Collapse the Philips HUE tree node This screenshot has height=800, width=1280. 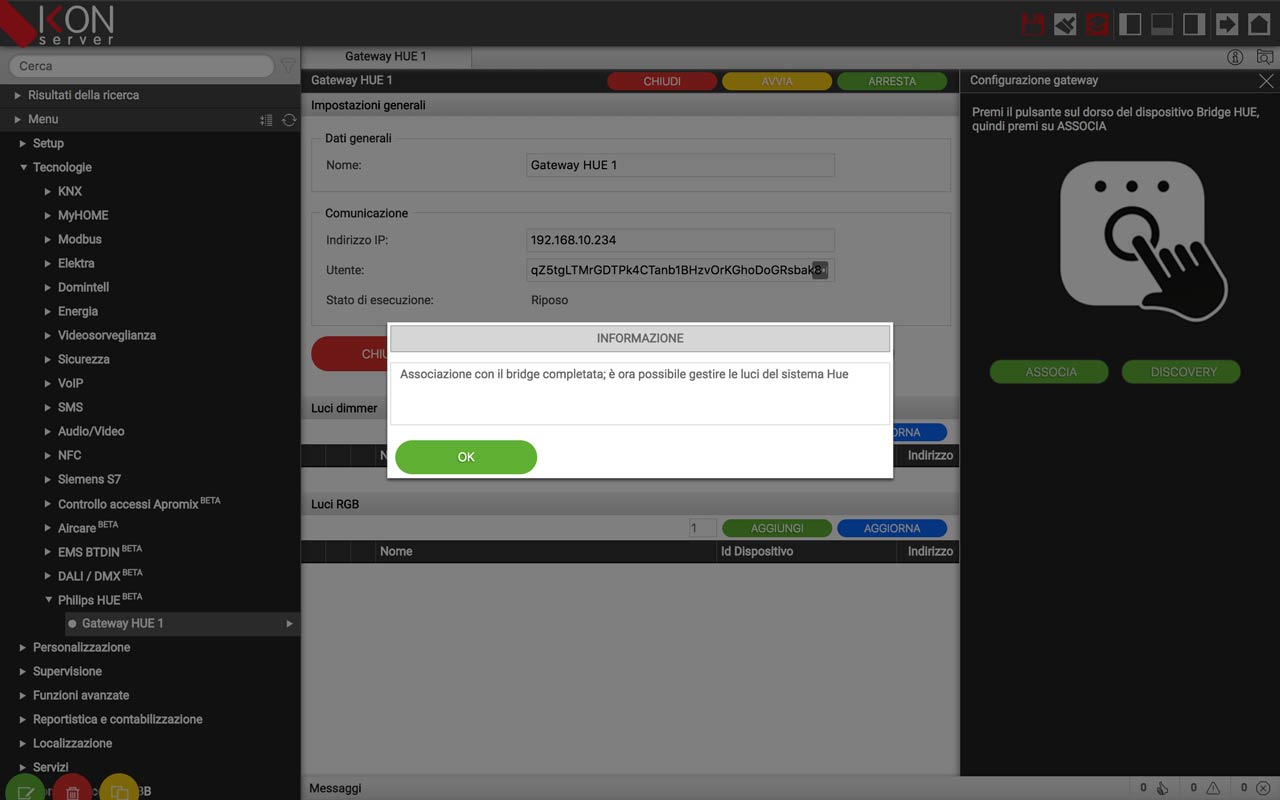pos(47,599)
